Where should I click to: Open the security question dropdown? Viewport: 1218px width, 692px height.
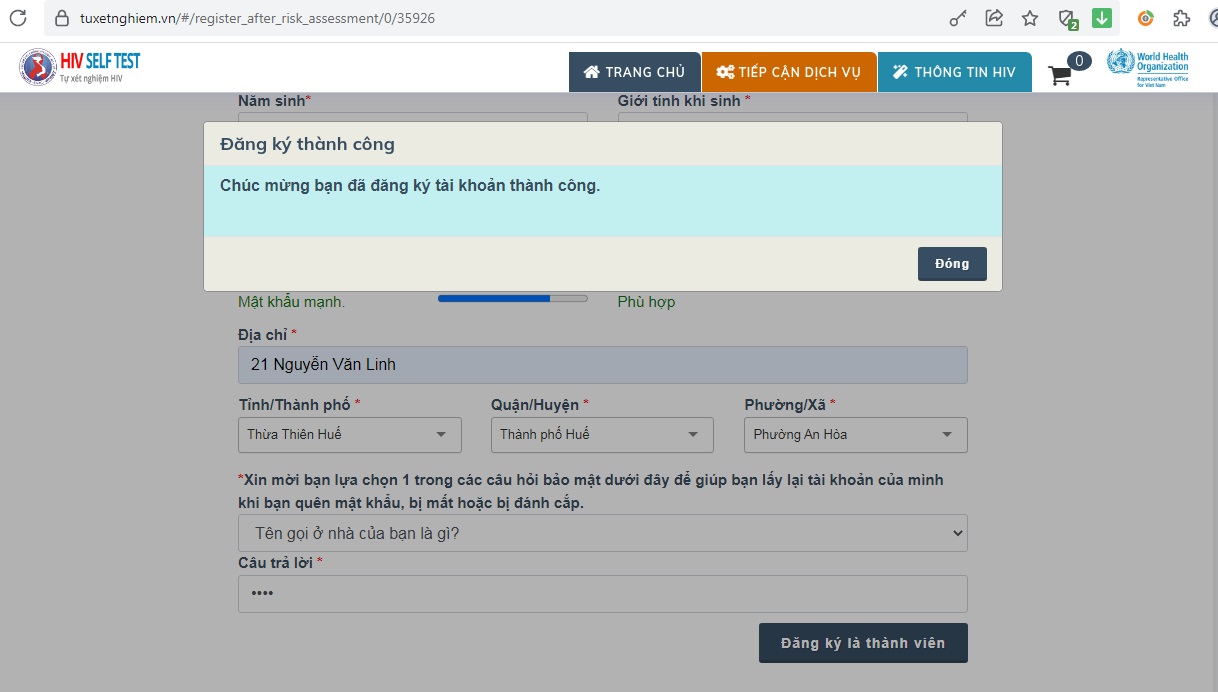coord(602,533)
